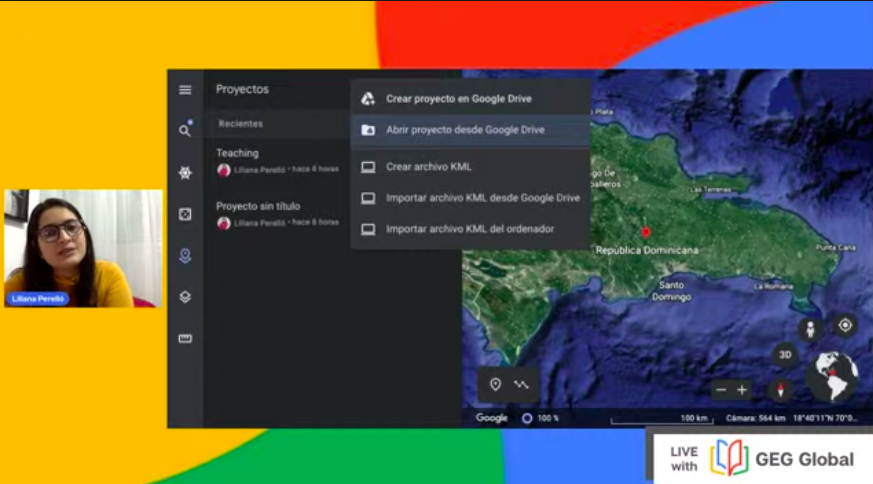Click laptop icon beside Crear archivo KML
Viewport: 873px width, 484px height.
point(368,167)
